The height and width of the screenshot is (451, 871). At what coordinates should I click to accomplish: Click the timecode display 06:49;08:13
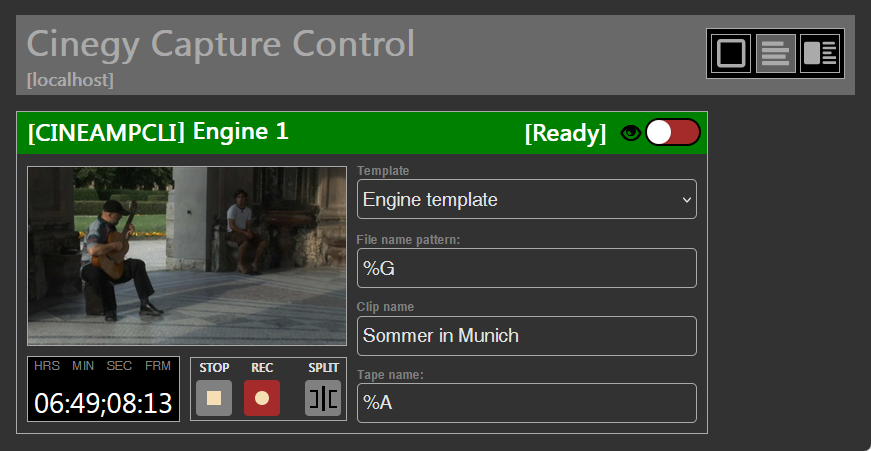pos(103,403)
